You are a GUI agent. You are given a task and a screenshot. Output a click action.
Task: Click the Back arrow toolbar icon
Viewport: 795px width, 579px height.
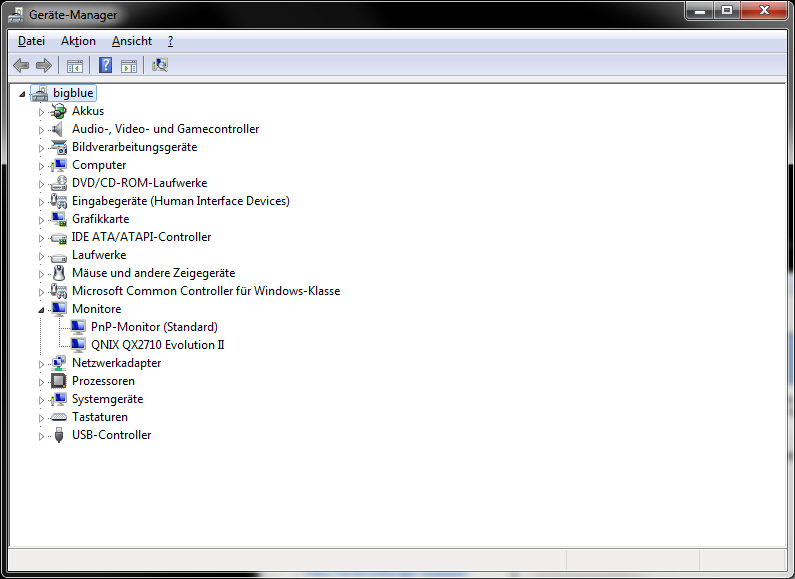pyautogui.click(x=21, y=65)
